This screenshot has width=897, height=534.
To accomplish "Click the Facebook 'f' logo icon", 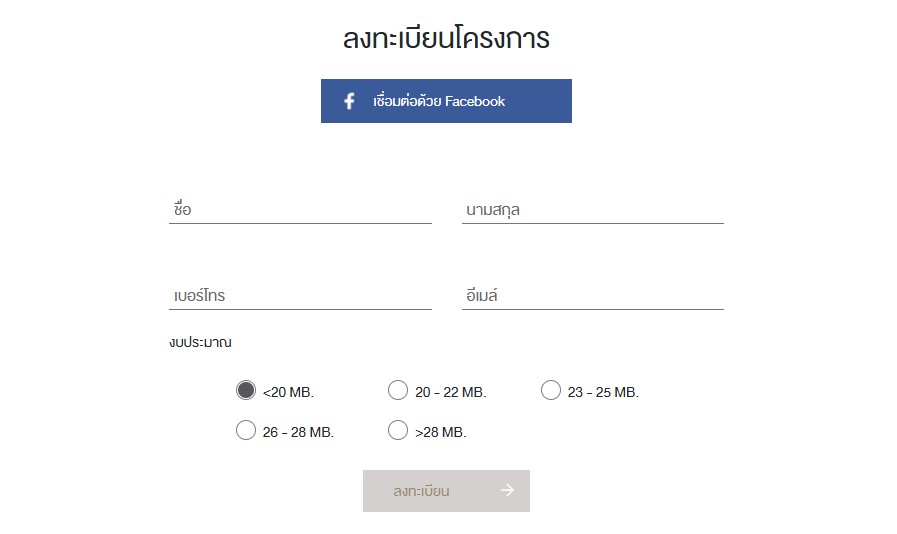I will (x=349, y=101).
